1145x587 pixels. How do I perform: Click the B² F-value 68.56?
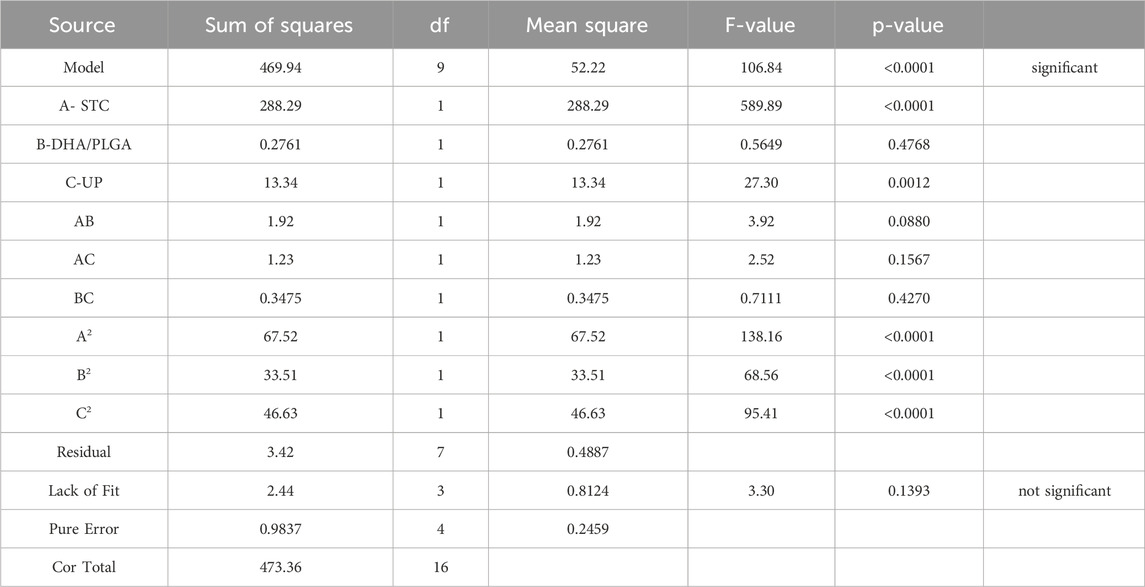click(761, 375)
